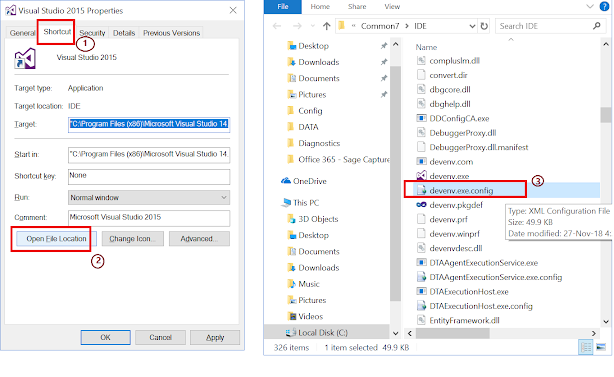The height and width of the screenshot is (377, 614).
Task: Expand the Explorer ribbon chevron
Action: click(590, 6)
